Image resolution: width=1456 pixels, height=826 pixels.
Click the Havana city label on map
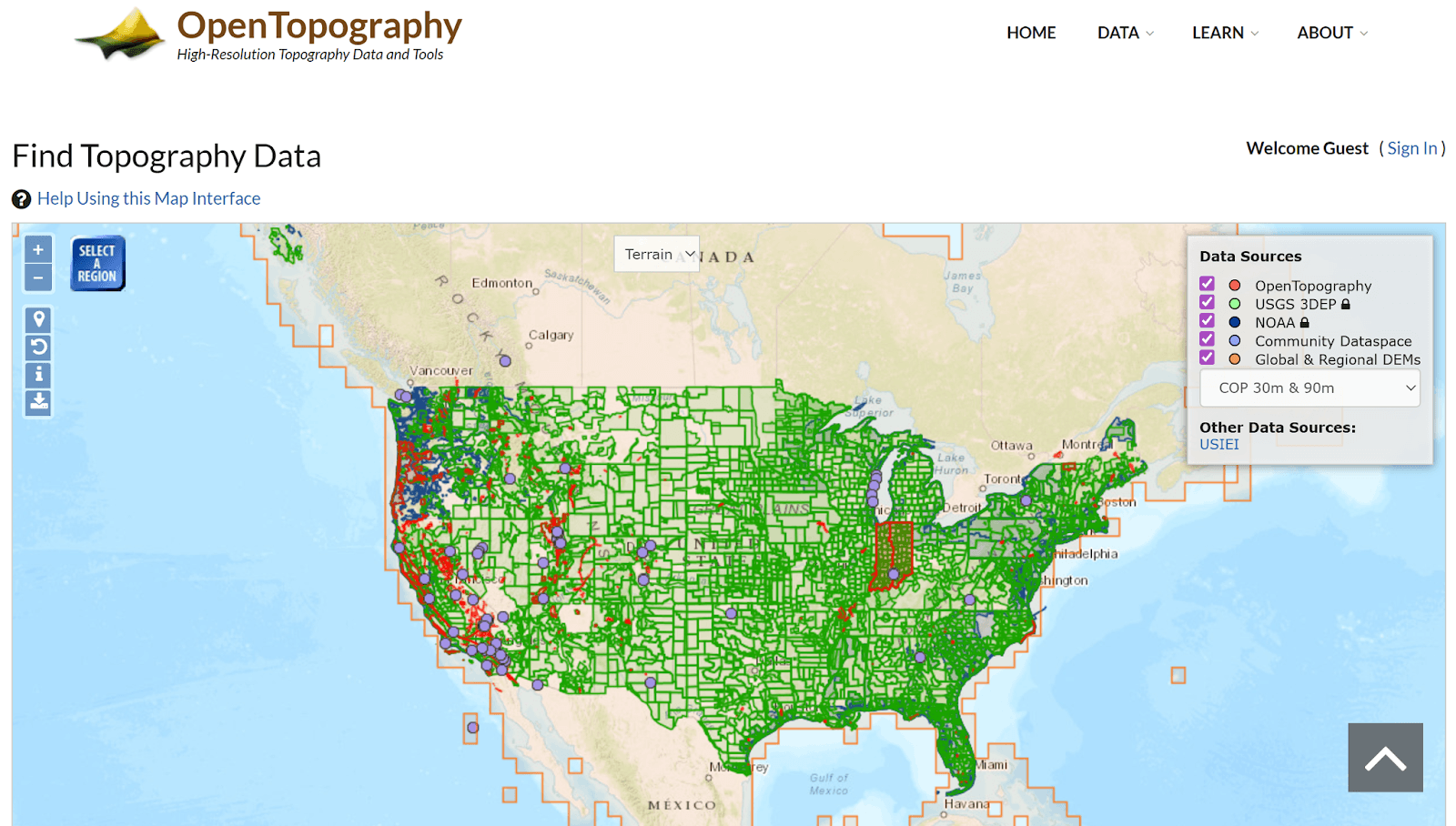pyautogui.click(x=966, y=804)
